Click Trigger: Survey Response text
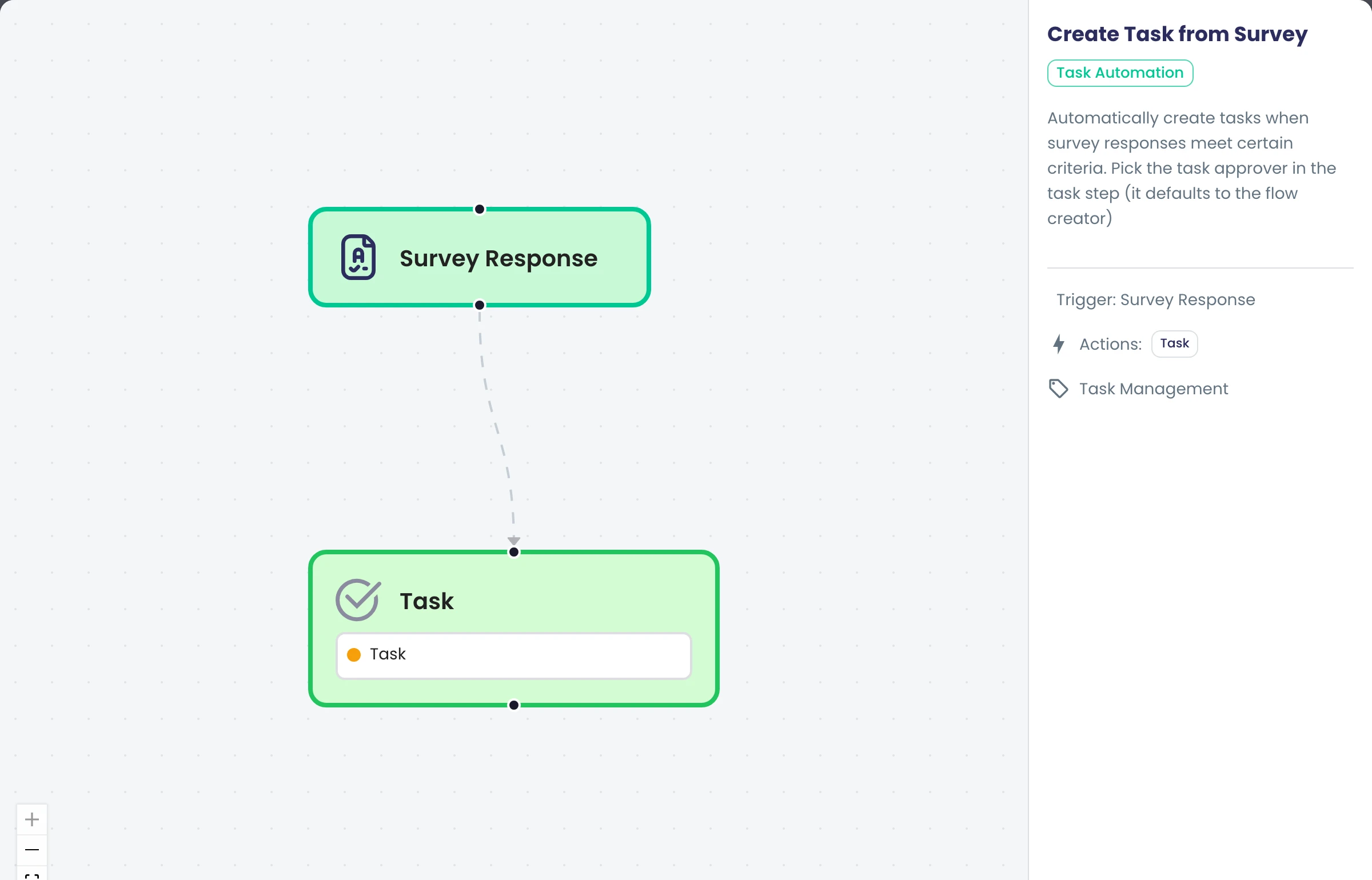 pyautogui.click(x=1155, y=300)
